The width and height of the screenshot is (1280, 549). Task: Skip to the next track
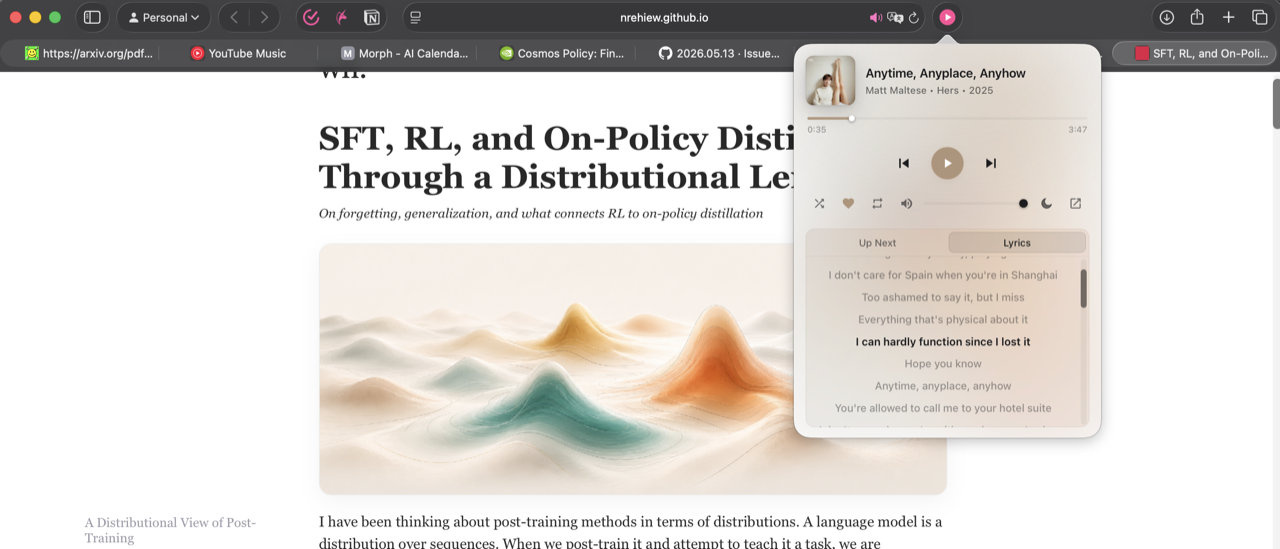(x=991, y=163)
